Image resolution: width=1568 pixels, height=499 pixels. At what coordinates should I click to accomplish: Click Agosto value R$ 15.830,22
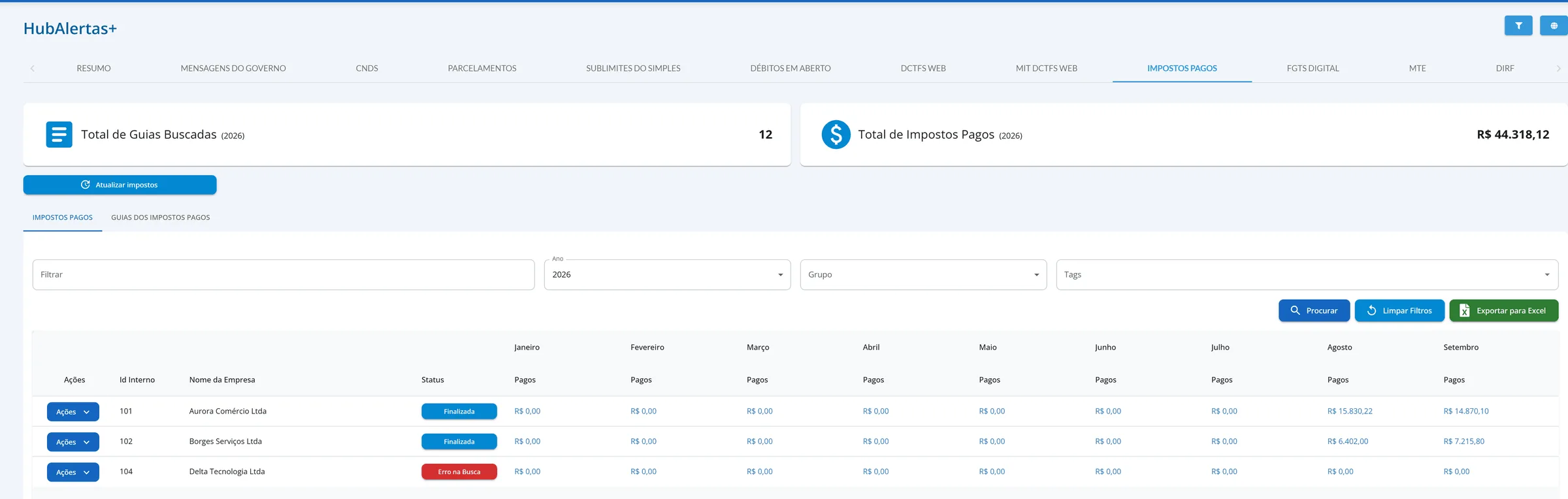click(x=1350, y=411)
